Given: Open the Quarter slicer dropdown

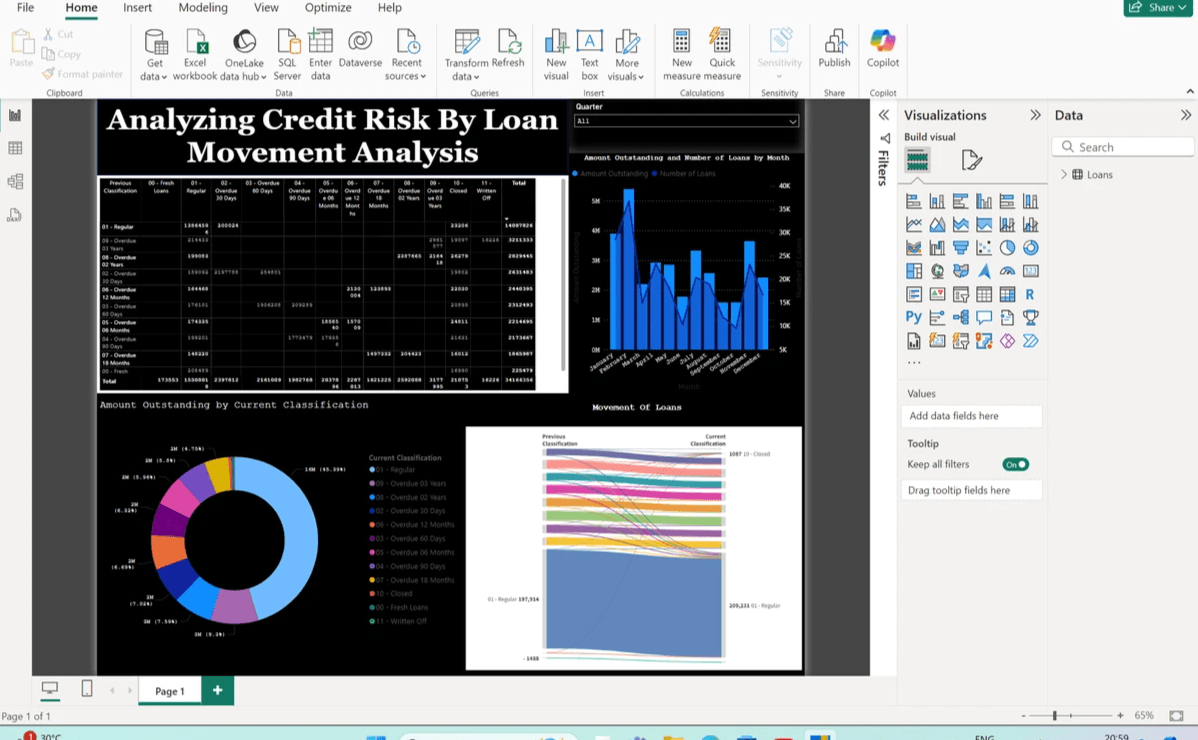Looking at the screenshot, I should click(792, 121).
